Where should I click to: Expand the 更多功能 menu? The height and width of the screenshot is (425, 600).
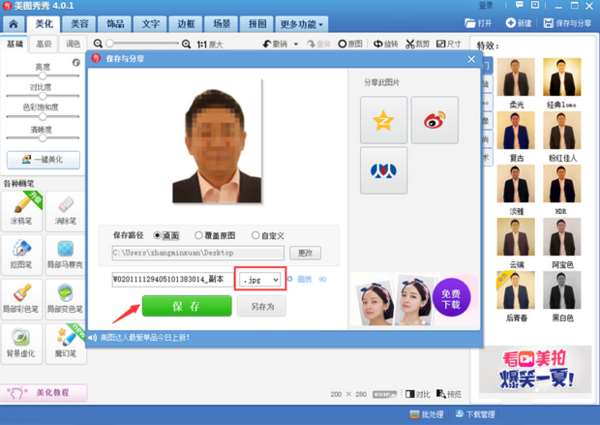click(302, 24)
